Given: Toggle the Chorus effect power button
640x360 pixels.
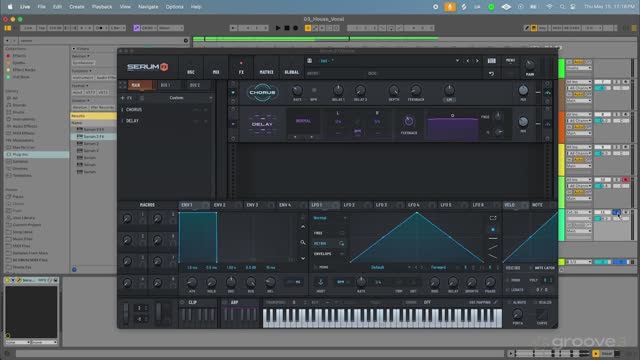Looking at the screenshot, I should click(233, 93).
